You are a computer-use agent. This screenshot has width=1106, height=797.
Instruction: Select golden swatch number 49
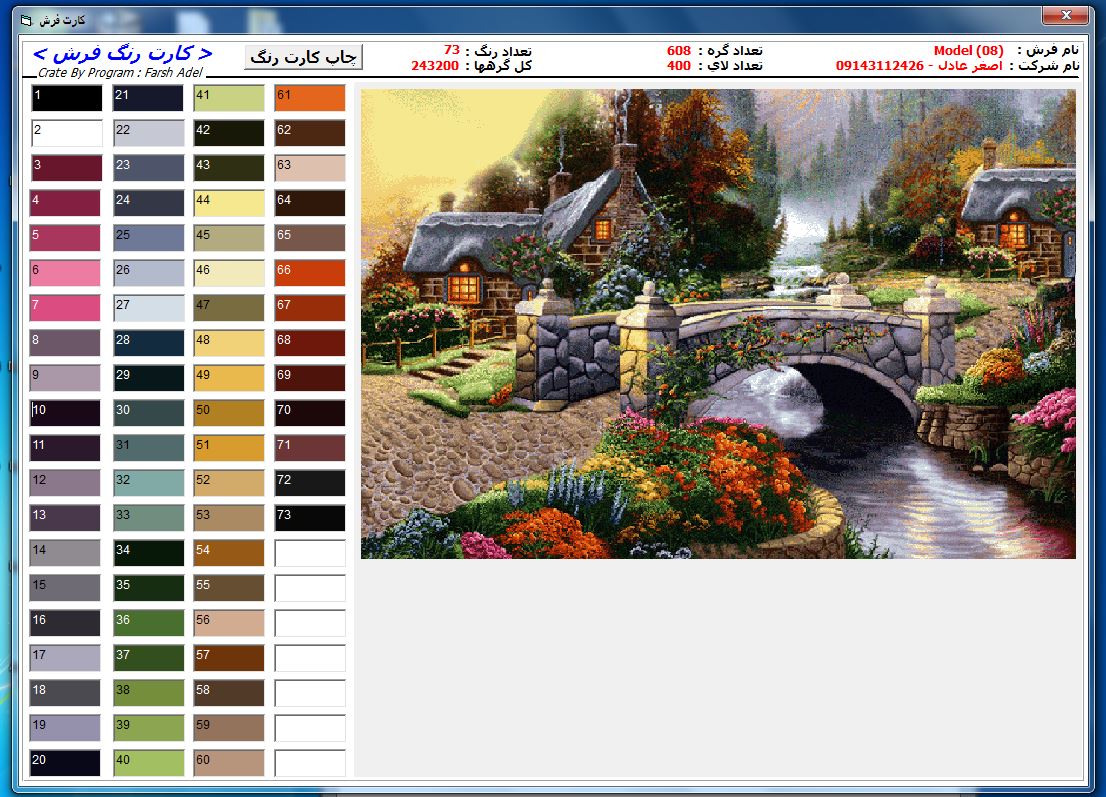pos(229,378)
